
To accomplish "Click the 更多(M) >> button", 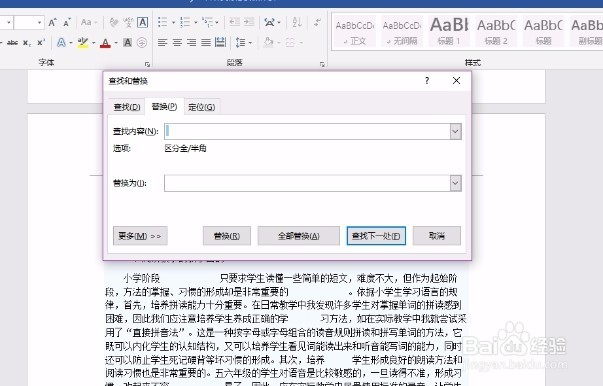I will 140,236.
